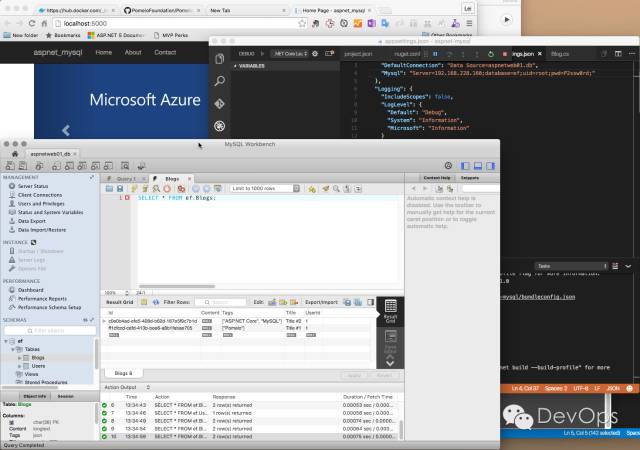640x450 pixels.
Task: Click the export recordset disk icon
Action: pyautogui.click(x=347, y=302)
